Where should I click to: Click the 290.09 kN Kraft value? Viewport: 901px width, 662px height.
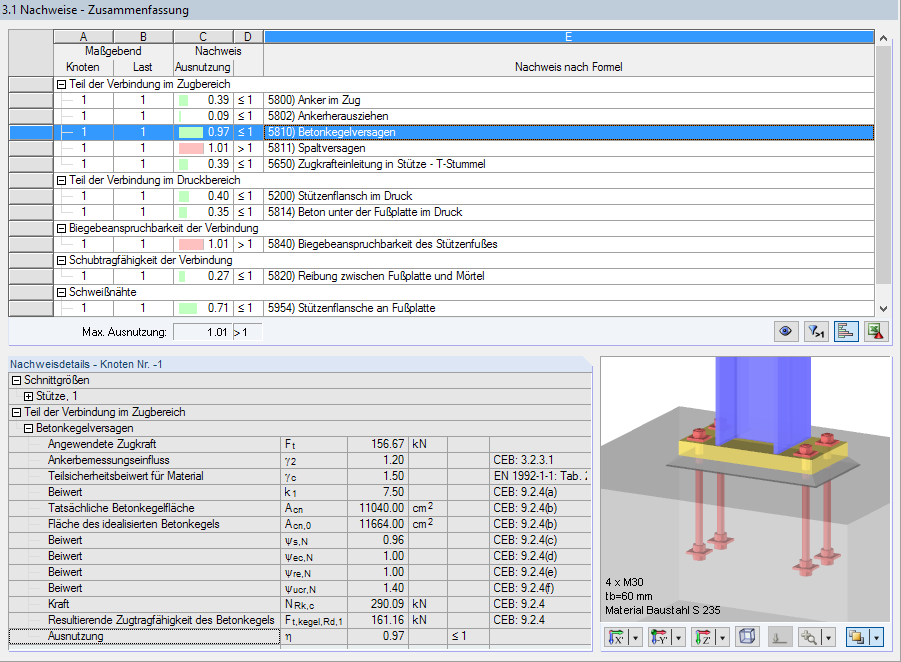[x=377, y=605]
